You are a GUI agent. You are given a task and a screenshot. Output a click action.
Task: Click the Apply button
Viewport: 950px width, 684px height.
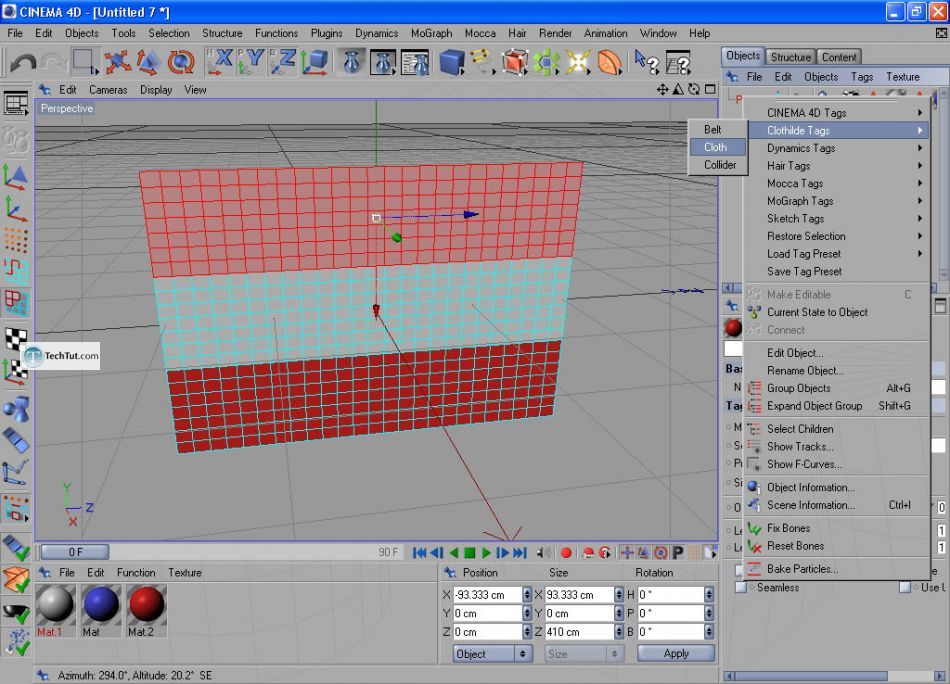676,653
